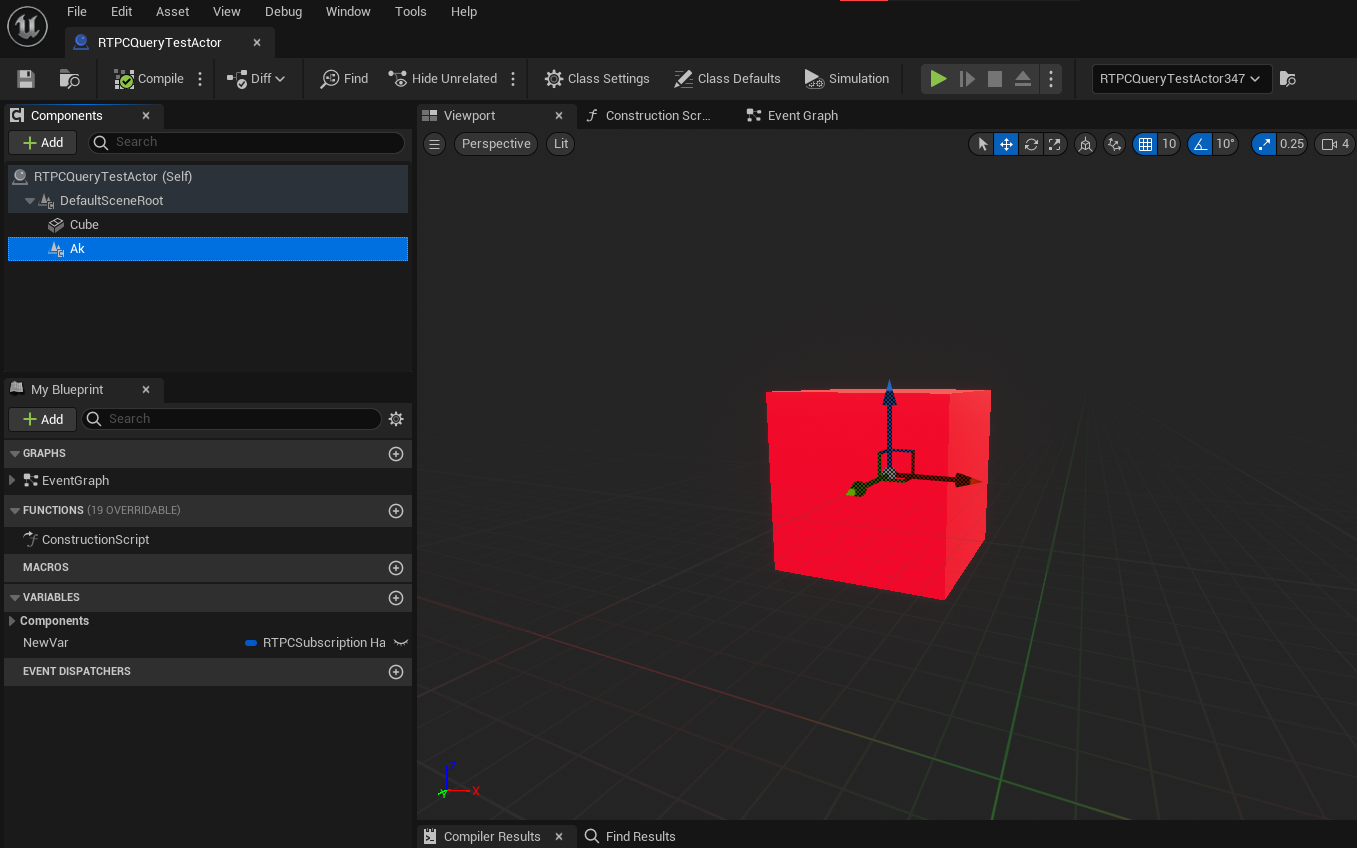Viewport: 1357px width, 848px height.
Task: Expand the EventGraph tree item
Action: (12, 481)
